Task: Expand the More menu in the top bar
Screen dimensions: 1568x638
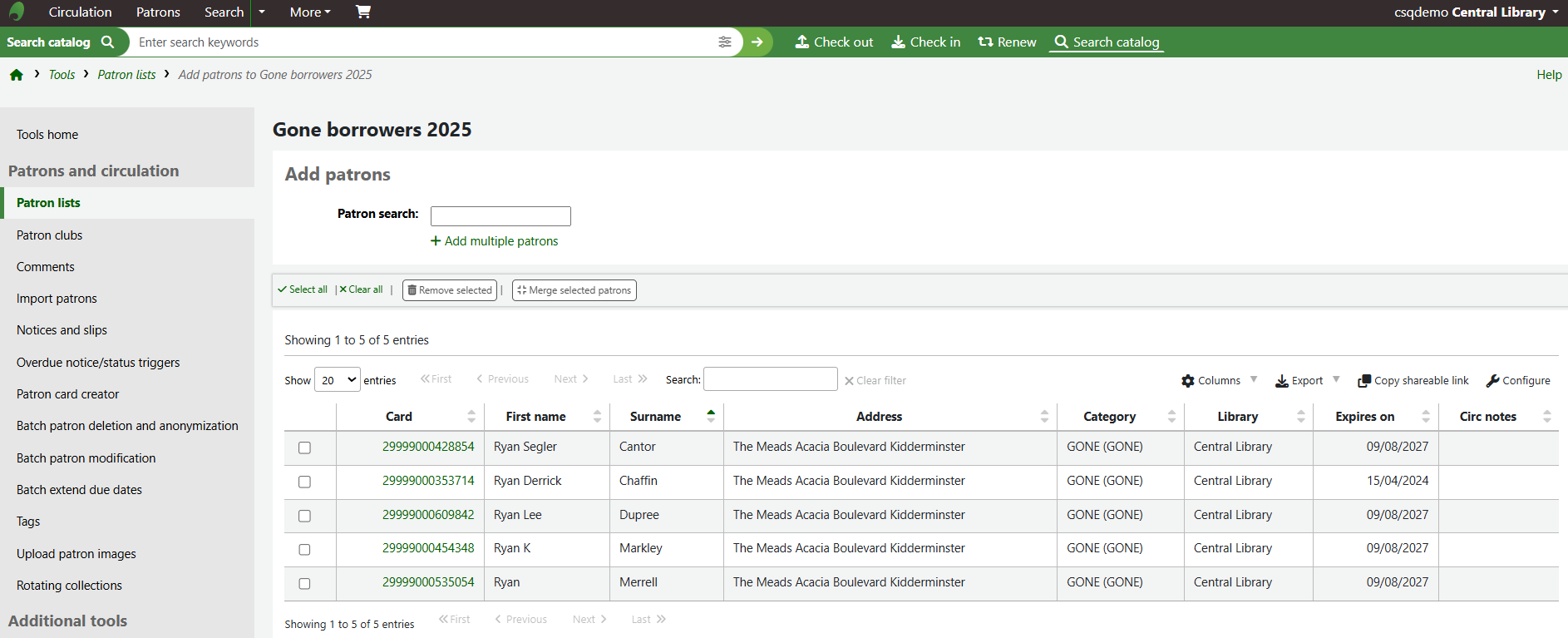Action: pos(310,12)
